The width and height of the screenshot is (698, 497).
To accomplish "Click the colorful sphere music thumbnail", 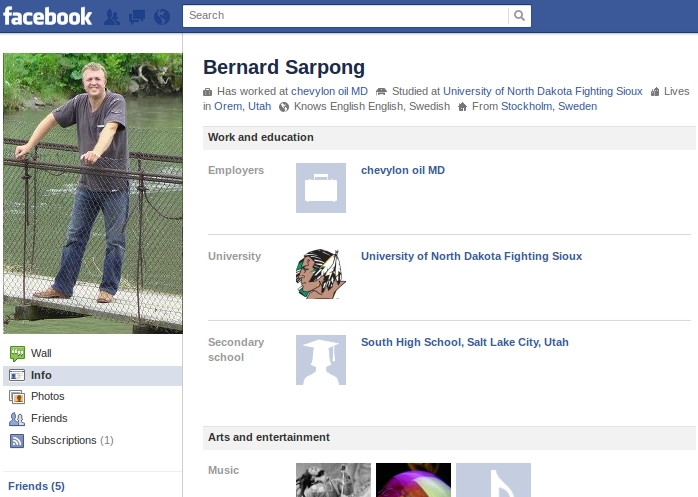I will pos(414,480).
